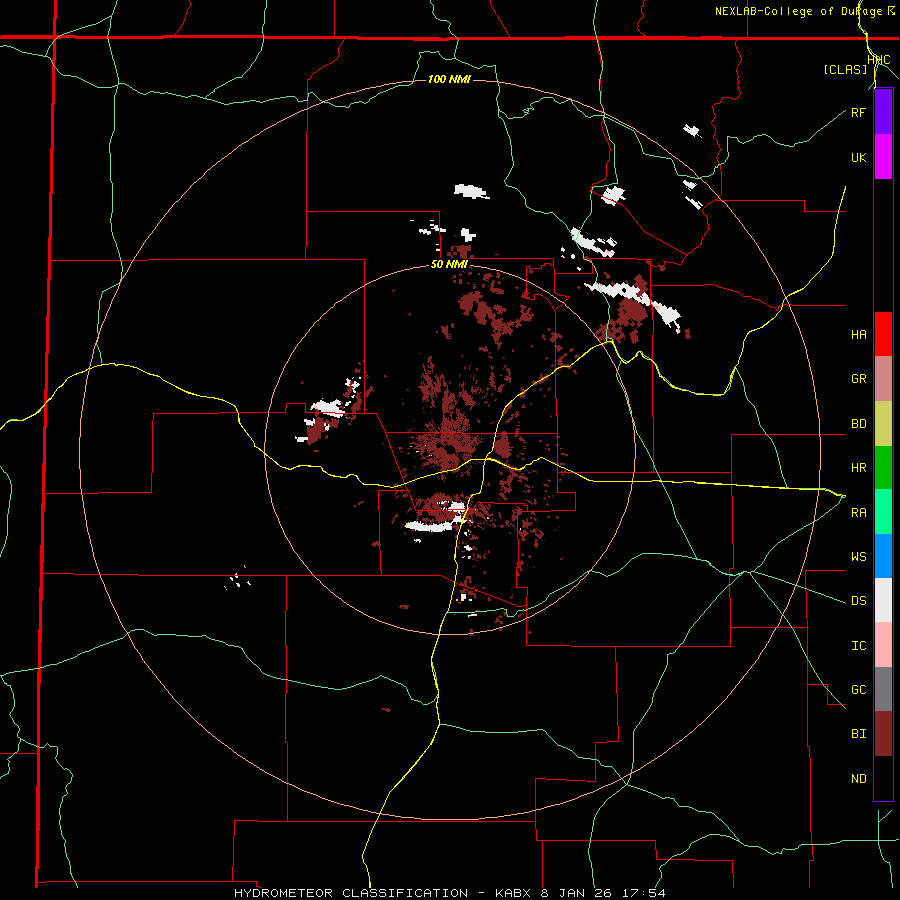Click the [CLAS] units label
Image resolution: width=900 pixels, height=900 pixels.
[845, 69]
